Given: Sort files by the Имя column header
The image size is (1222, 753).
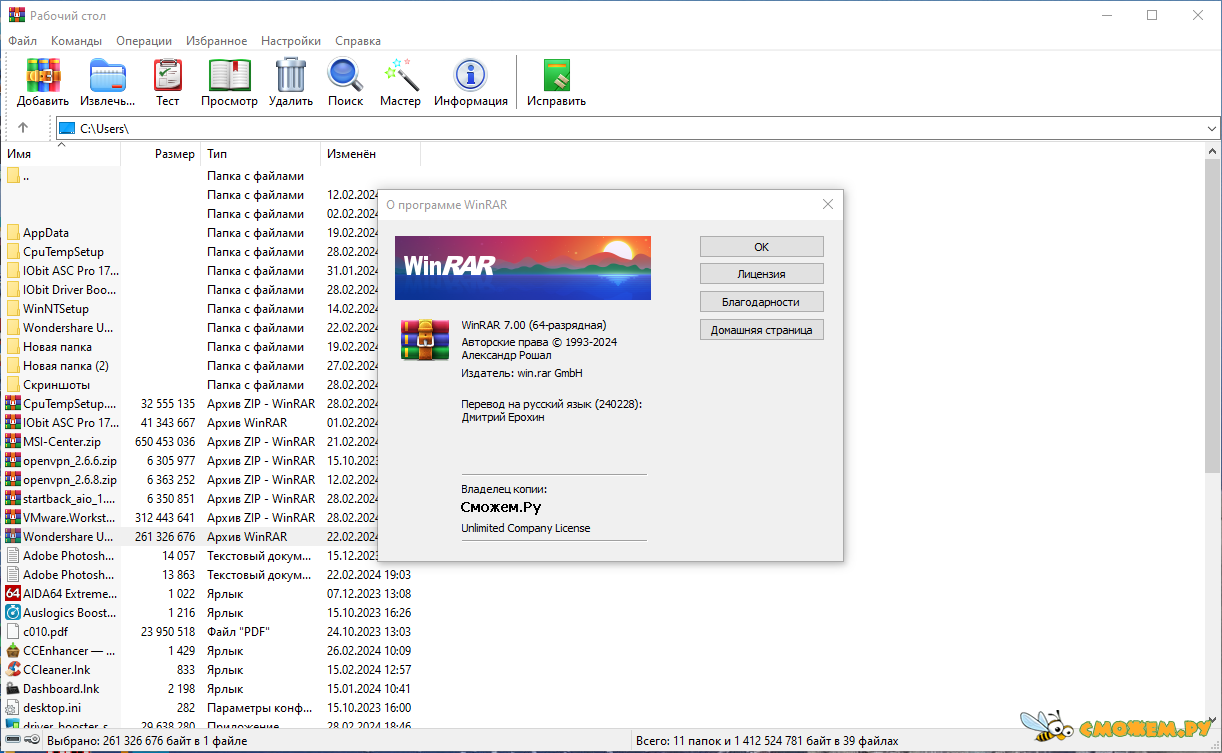Looking at the screenshot, I should point(61,154).
